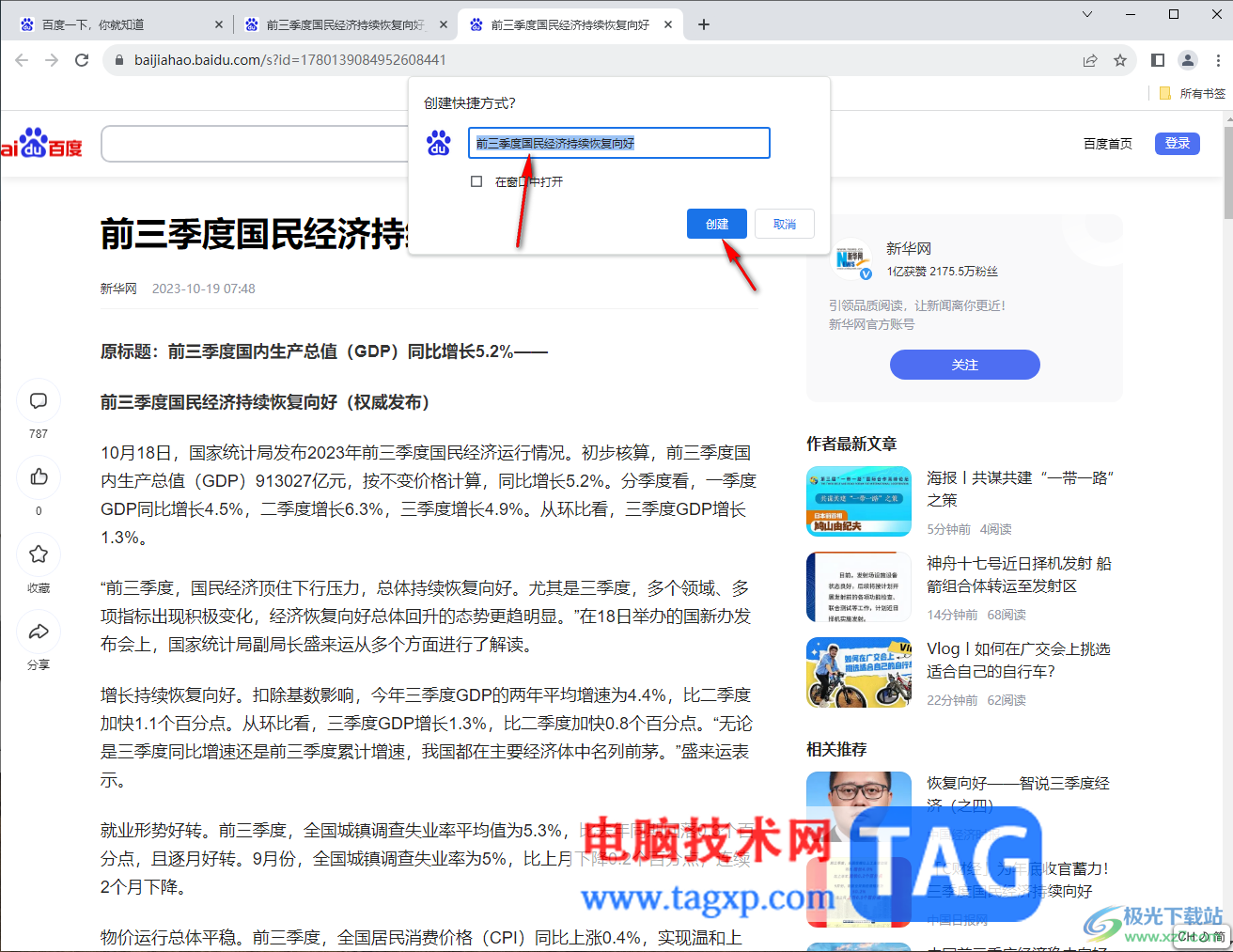Click the 创建 button
The image size is (1233, 952).
click(x=717, y=224)
